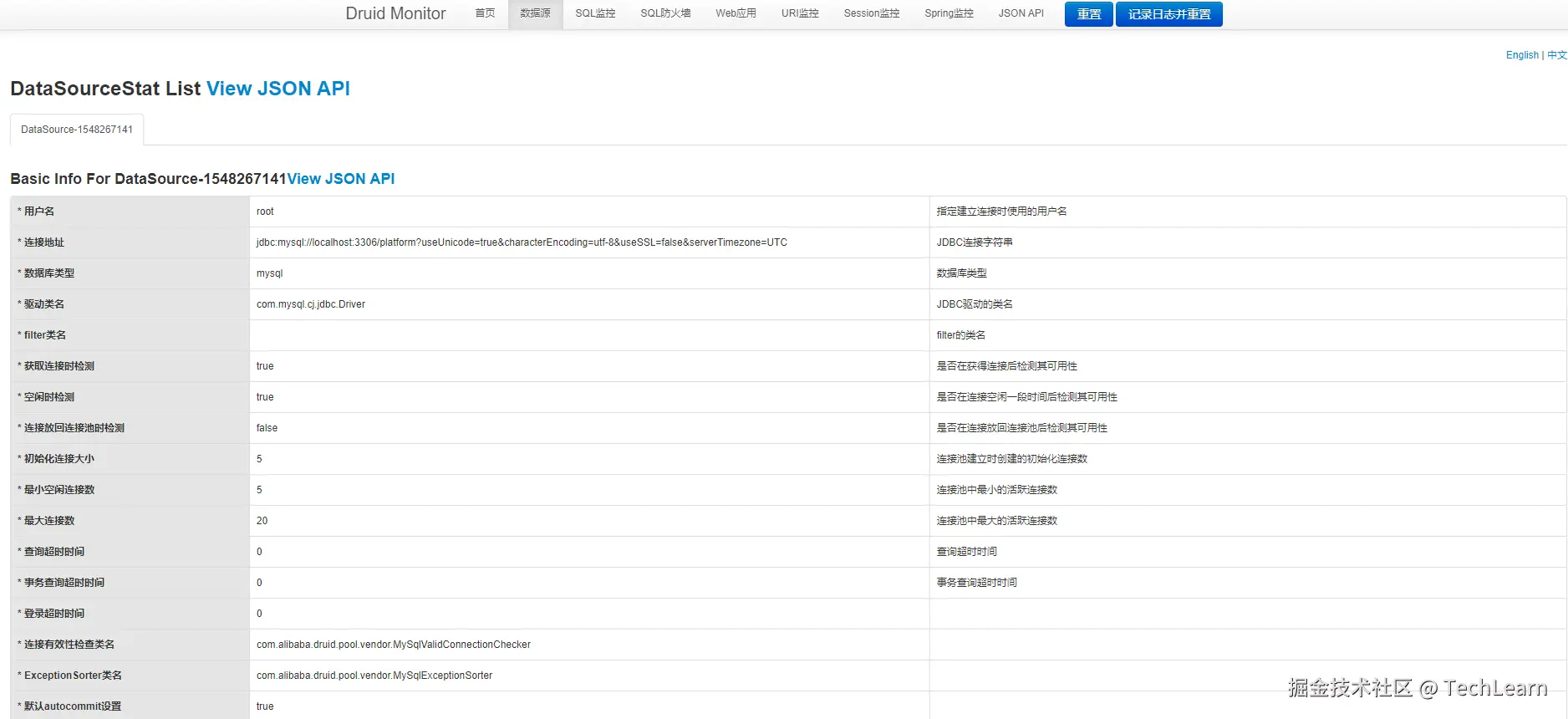Click the 0 value for 事务查询超时时间
Viewport: 1568px width, 719px height.
(259, 583)
